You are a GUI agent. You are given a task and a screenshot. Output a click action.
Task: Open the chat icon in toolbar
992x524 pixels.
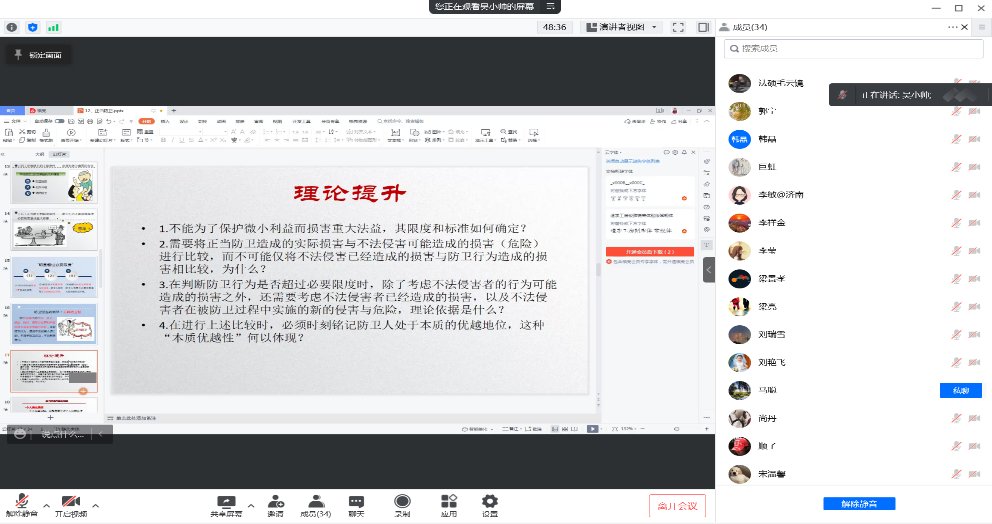click(x=356, y=502)
